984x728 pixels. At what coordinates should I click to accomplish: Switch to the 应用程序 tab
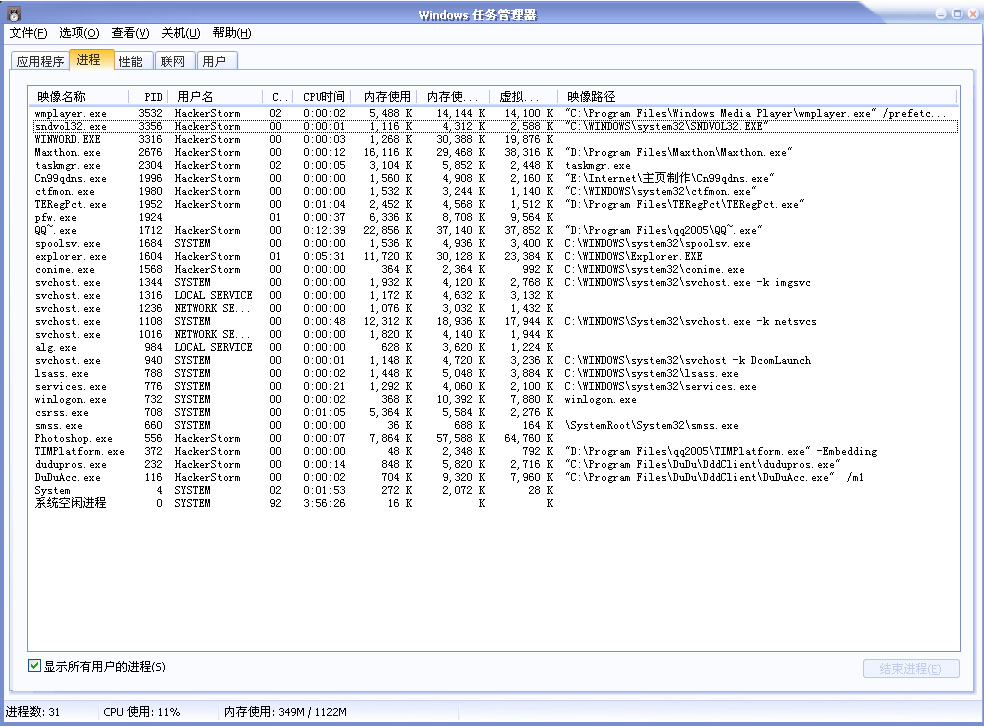tap(40, 61)
